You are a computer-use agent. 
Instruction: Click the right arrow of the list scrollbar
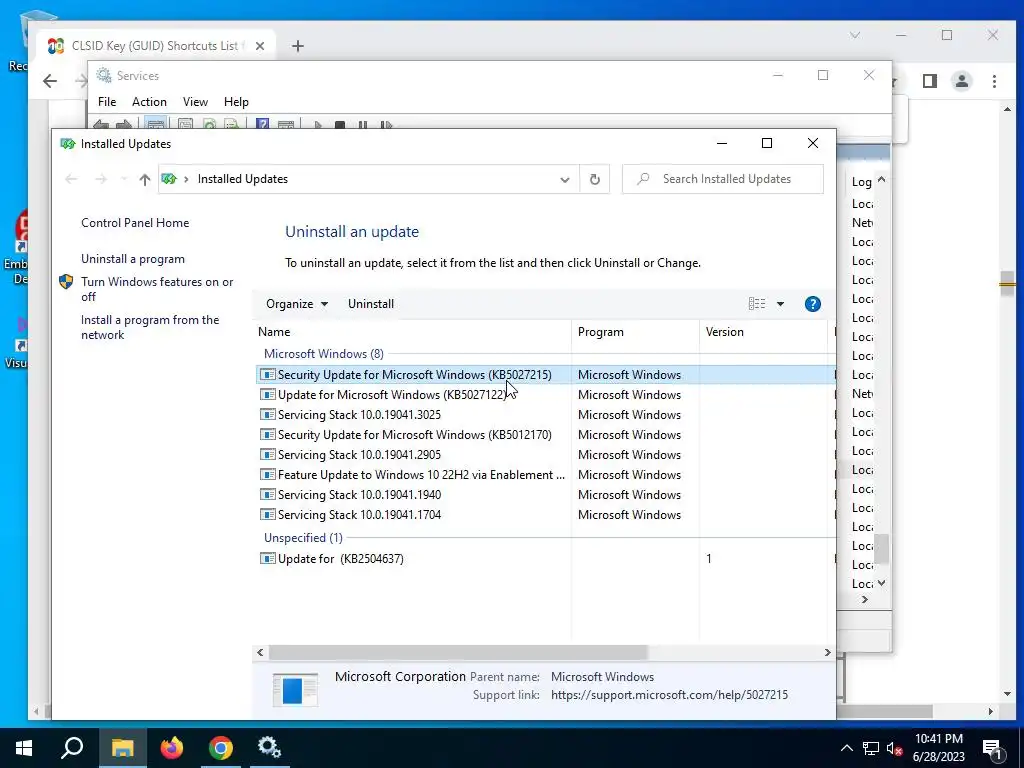coord(827,652)
